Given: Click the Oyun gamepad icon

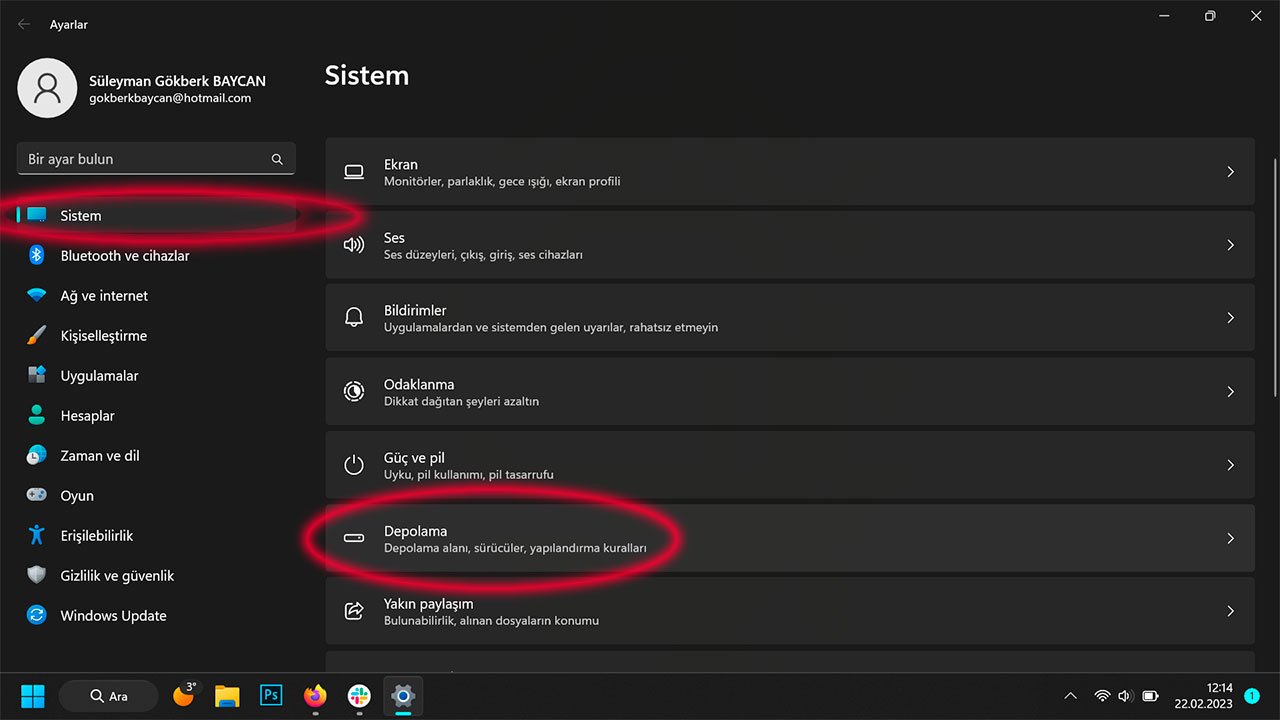Looking at the screenshot, I should click(x=37, y=495).
